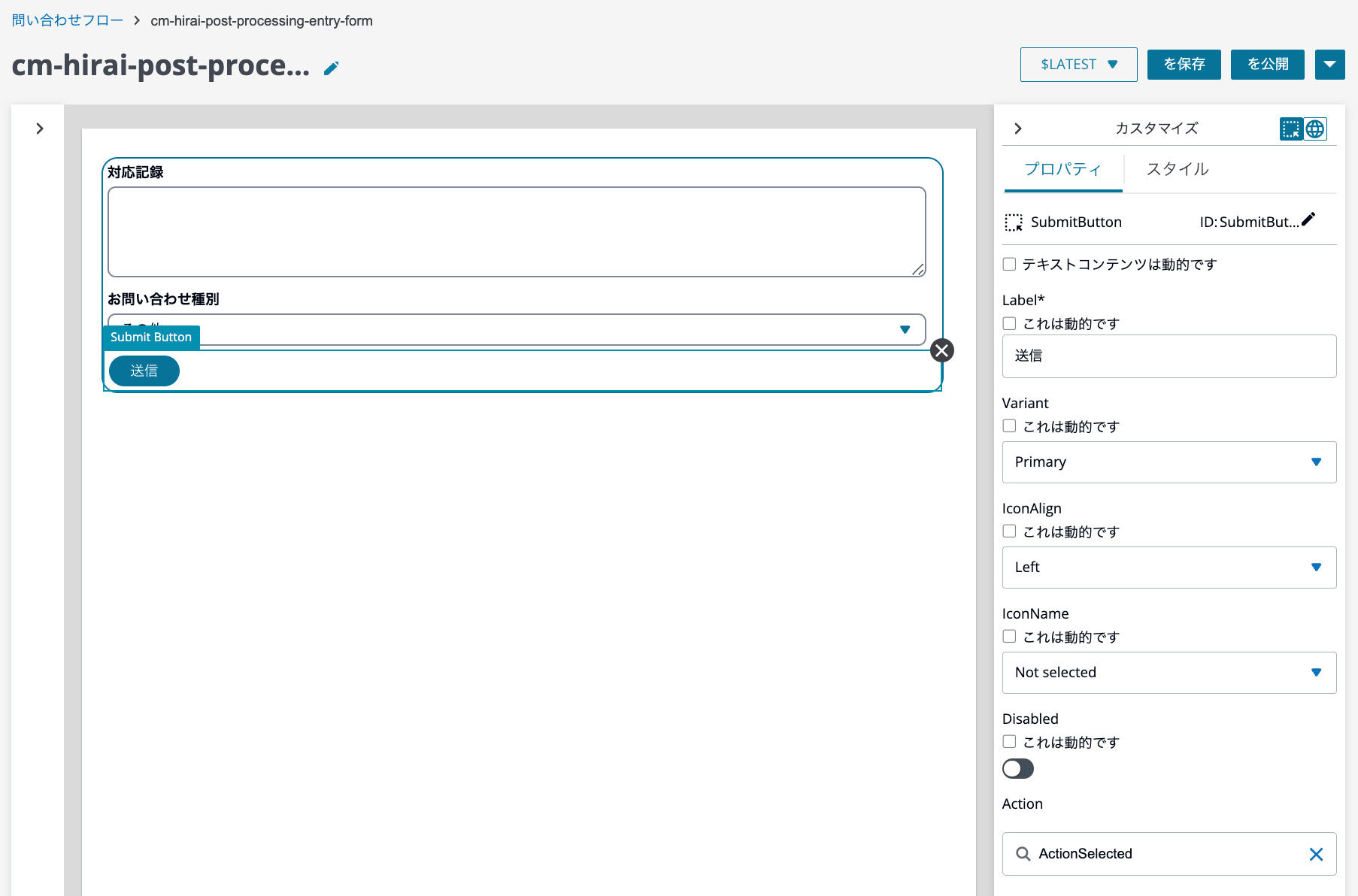Click the 送信 submit button in canvas
The height and width of the screenshot is (896, 1358).
[x=144, y=371]
